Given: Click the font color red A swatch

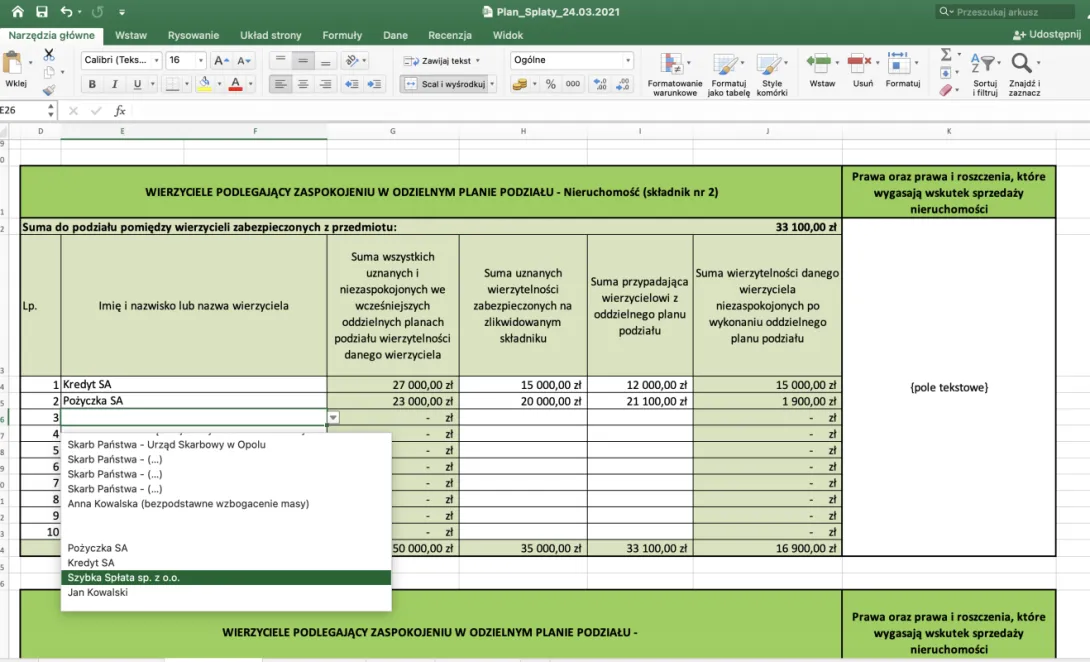Looking at the screenshot, I should click(x=236, y=84).
